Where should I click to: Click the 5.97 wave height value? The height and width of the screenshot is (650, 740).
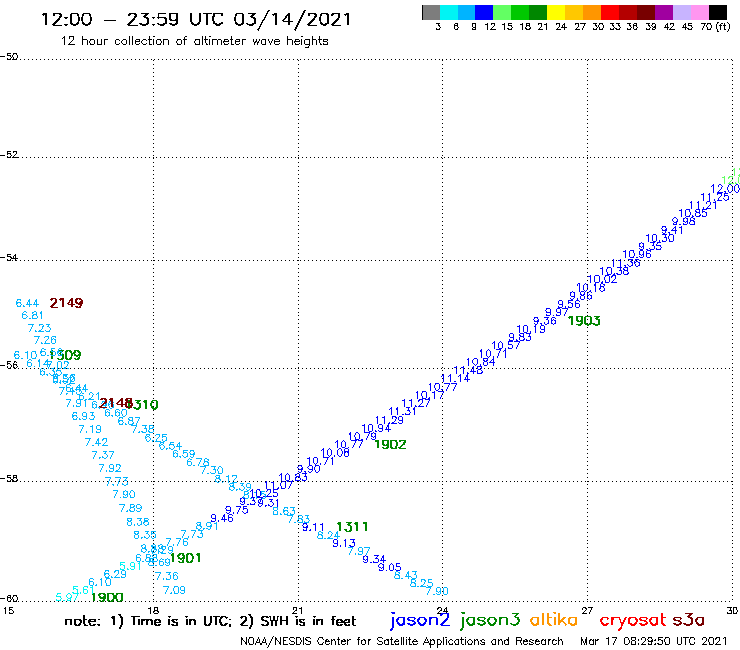click(67, 597)
